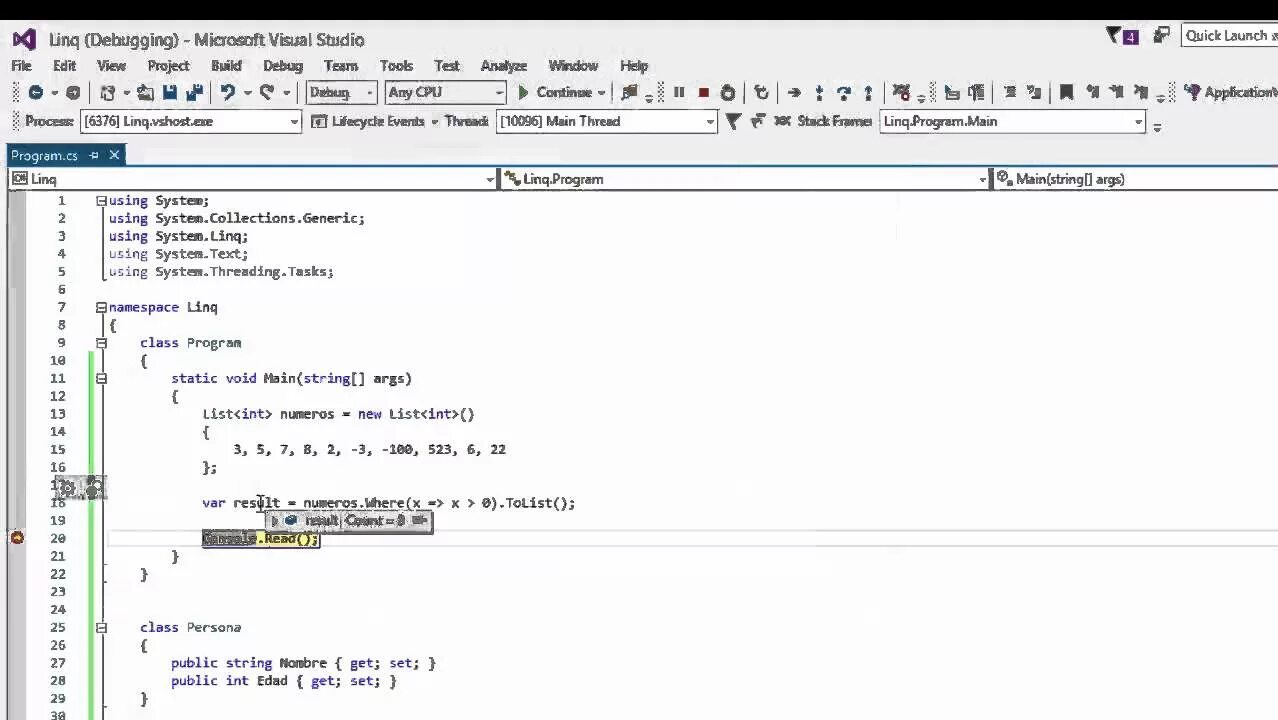Viewport: 1278px width, 720px height.
Task: Collapse the class Persona block
Action: [101, 628]
